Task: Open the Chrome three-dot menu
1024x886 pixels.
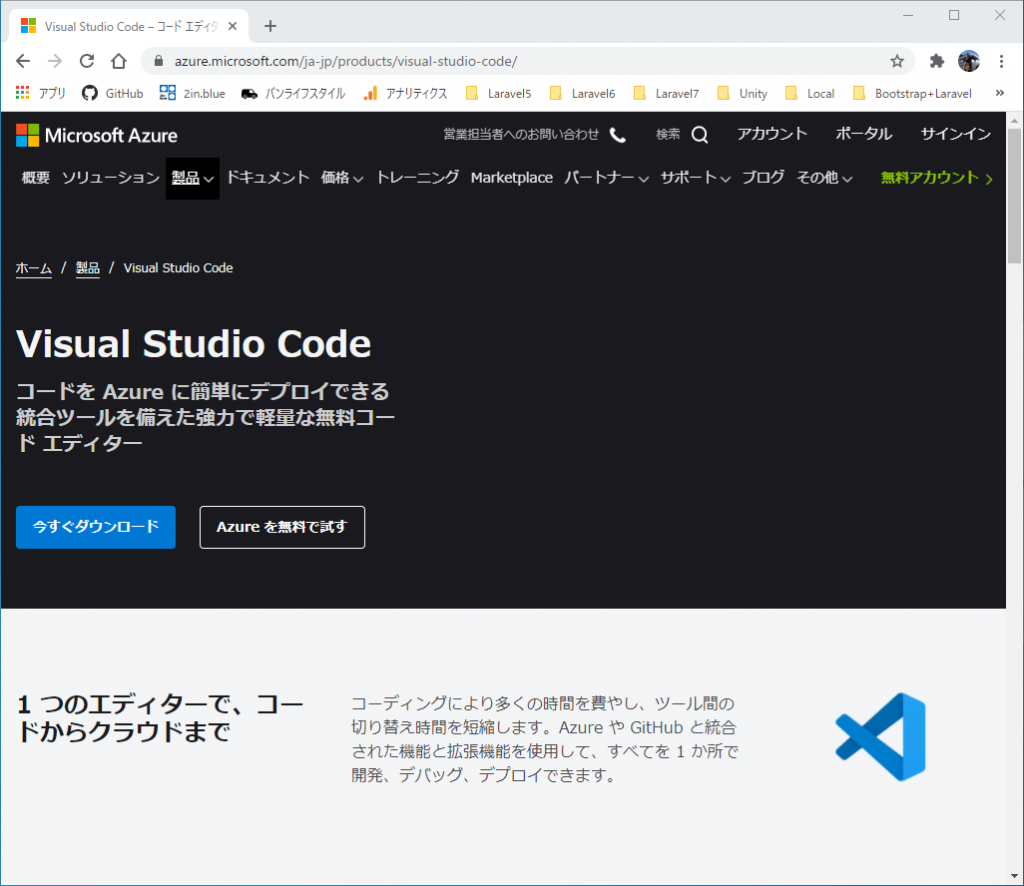Action: coord(1001,61)
